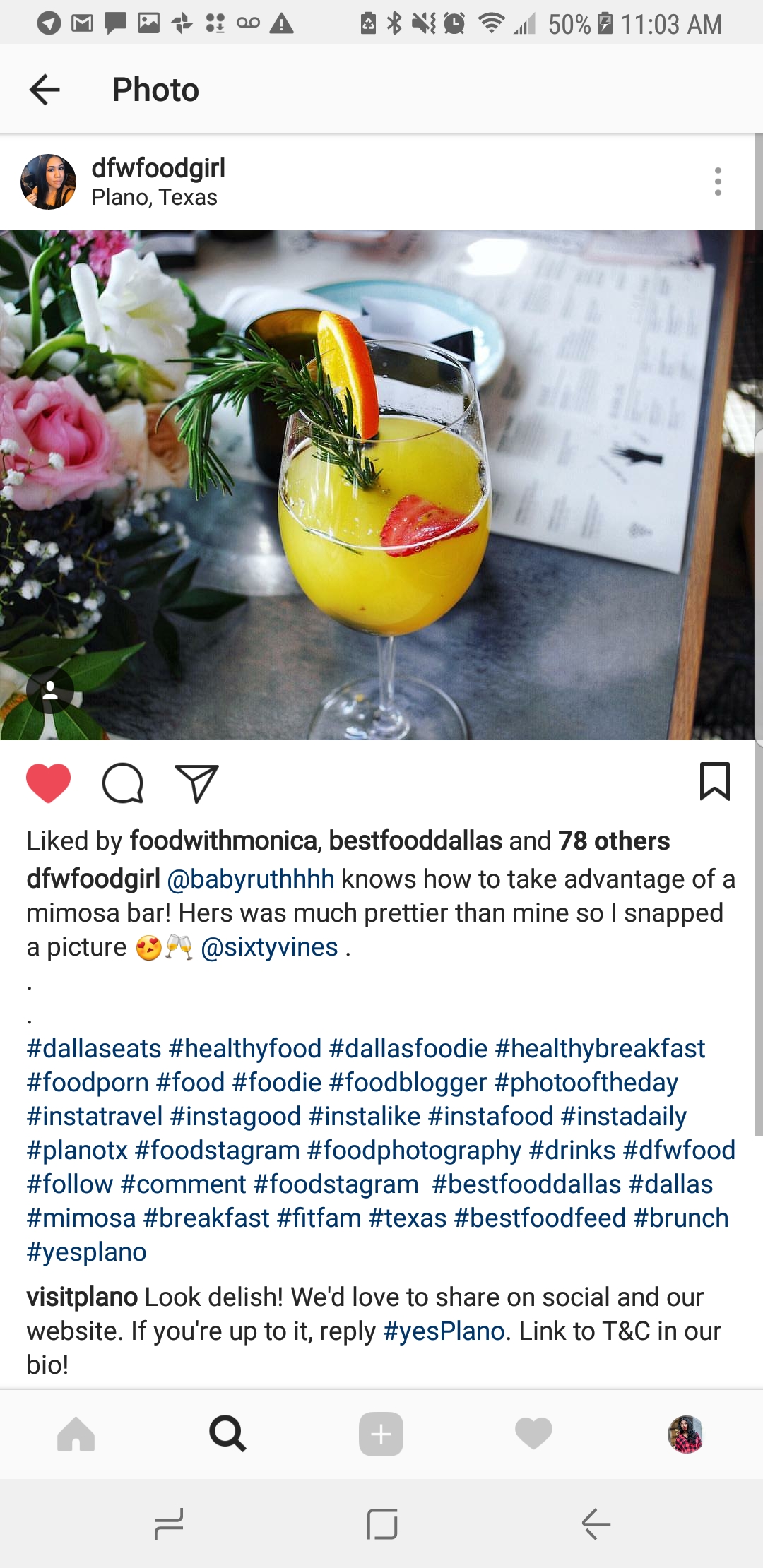The image size is (763, 1568).
Task: Unlike the post via the red heart
Action: pos(49,783)
